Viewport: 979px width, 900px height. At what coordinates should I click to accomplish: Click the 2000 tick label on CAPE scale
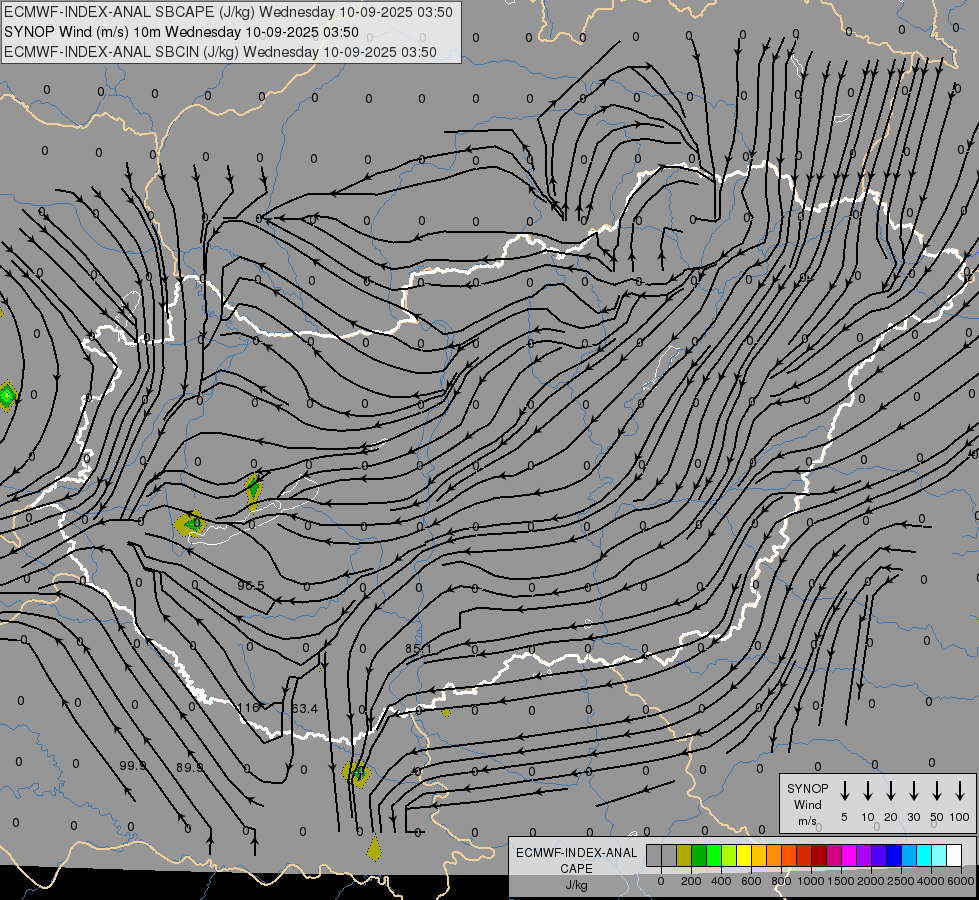coord(871,881)
